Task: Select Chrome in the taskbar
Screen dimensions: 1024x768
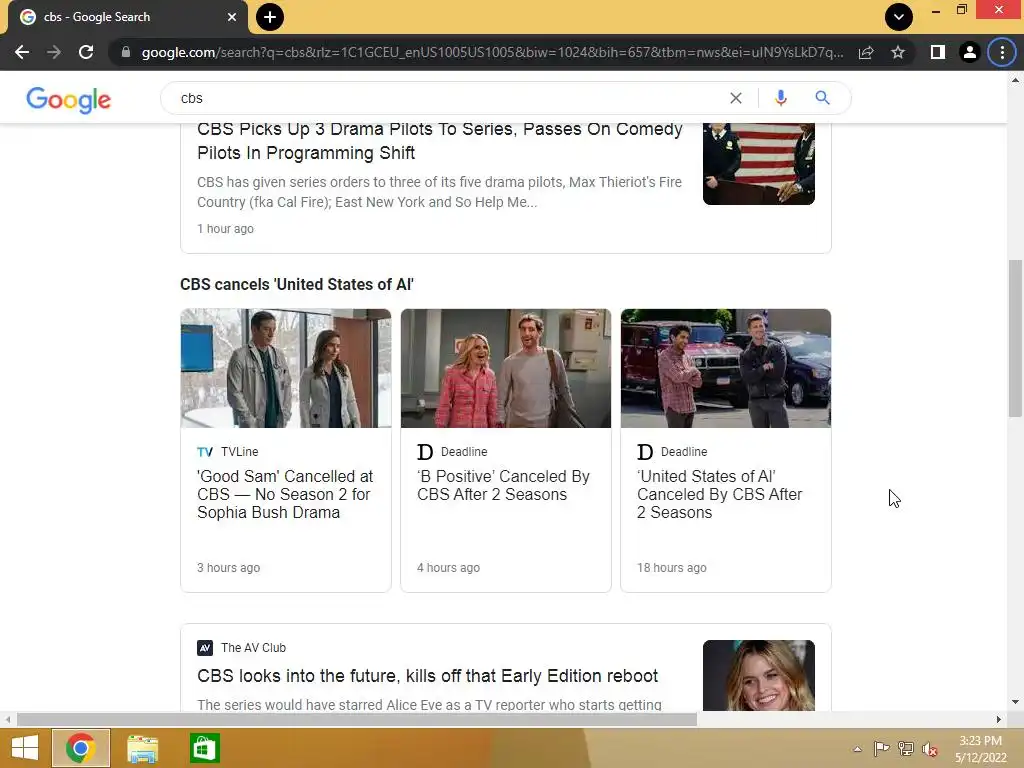Action: (x=81, y=748)
